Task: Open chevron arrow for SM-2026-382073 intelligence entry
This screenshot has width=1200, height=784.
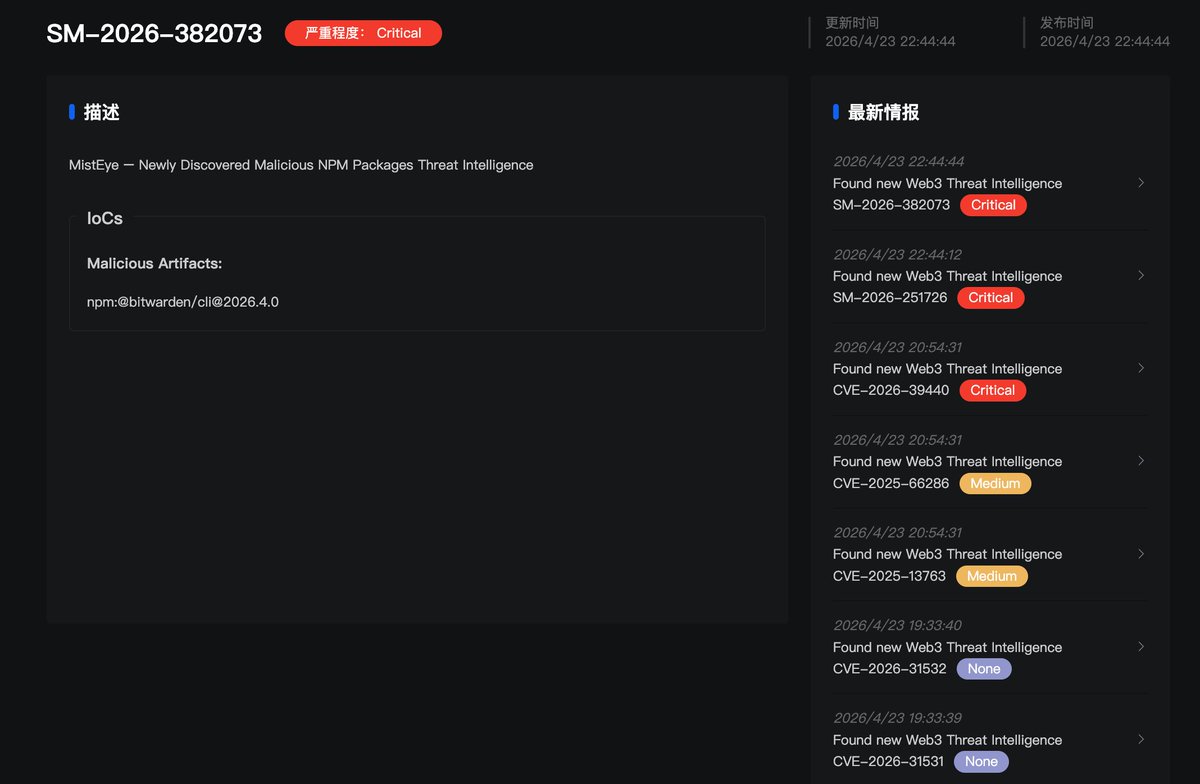Action: click(x=1141, y=183)
